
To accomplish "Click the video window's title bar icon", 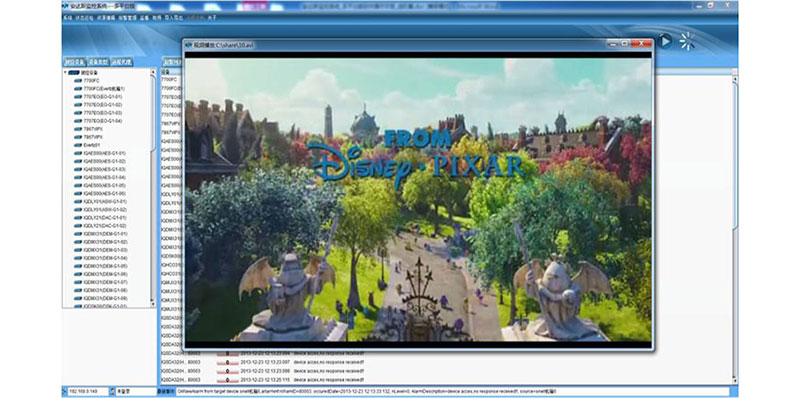I will pyautogui.click(x=188, y=44).
